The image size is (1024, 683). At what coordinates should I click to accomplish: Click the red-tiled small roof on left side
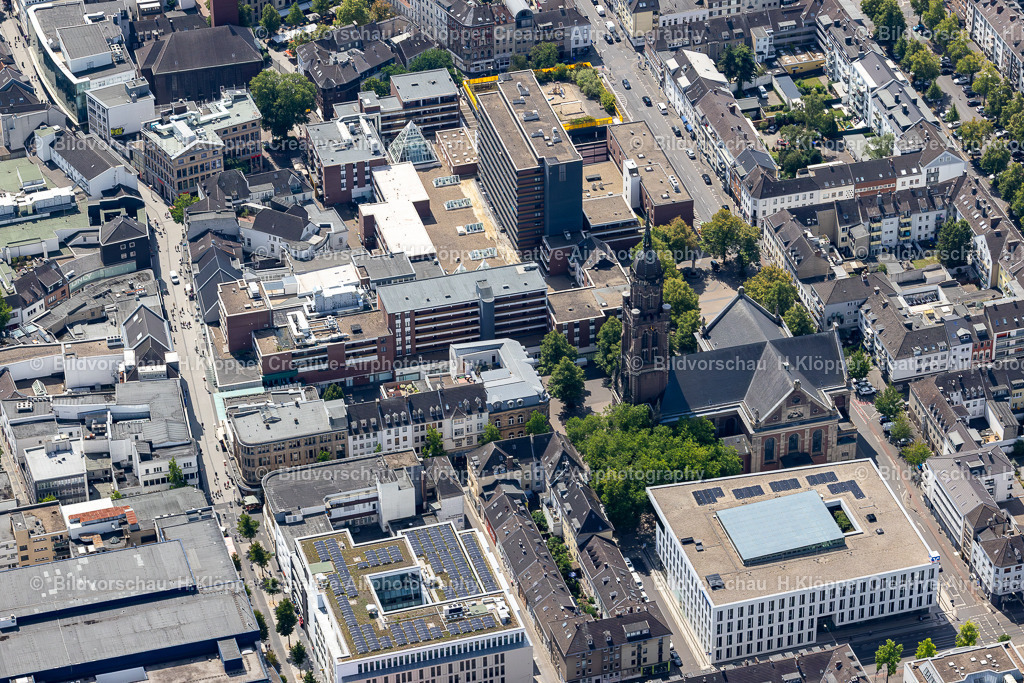[103, 516]
